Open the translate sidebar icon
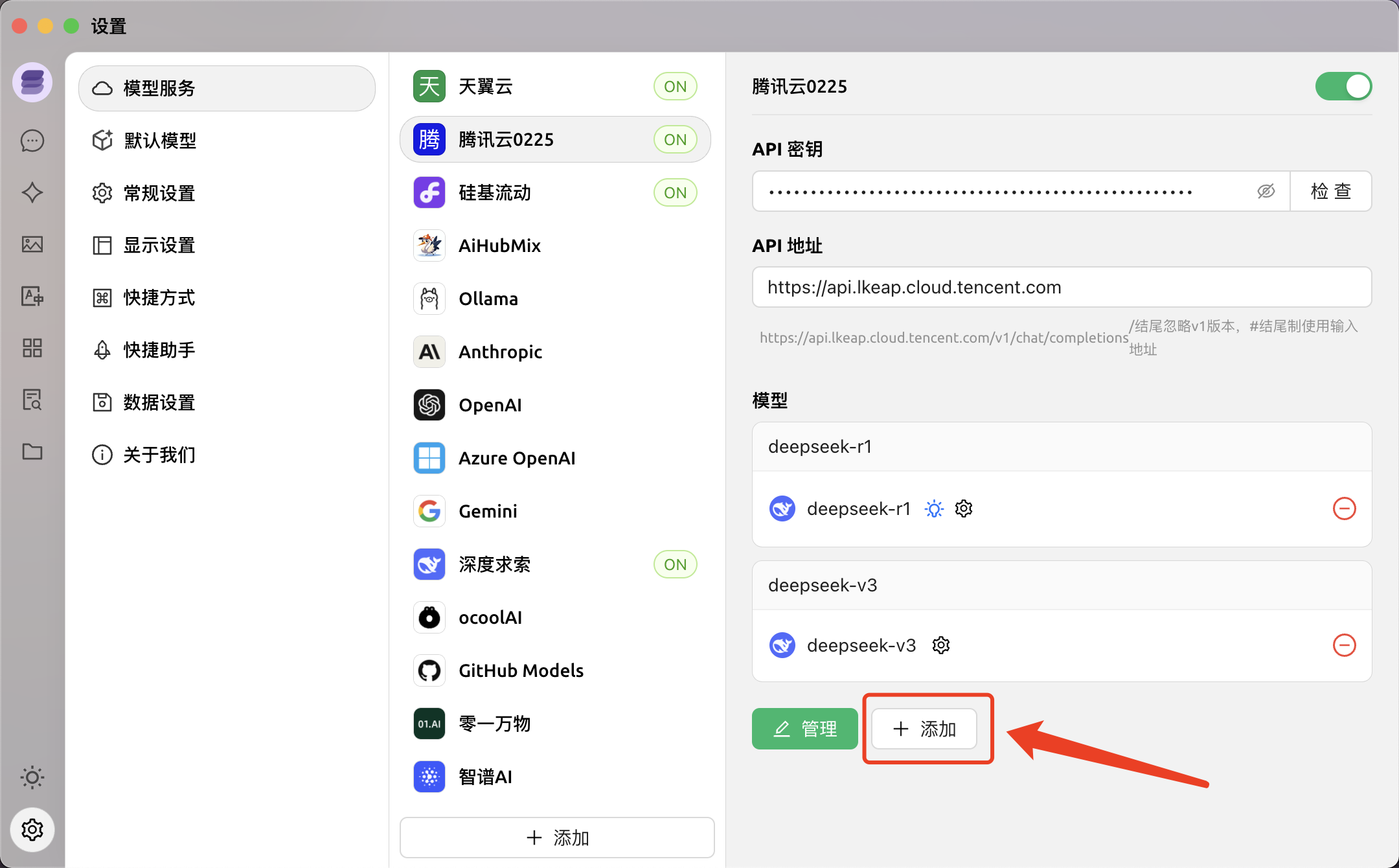Viewport: 1399px width, 868px height. (32, 296)
